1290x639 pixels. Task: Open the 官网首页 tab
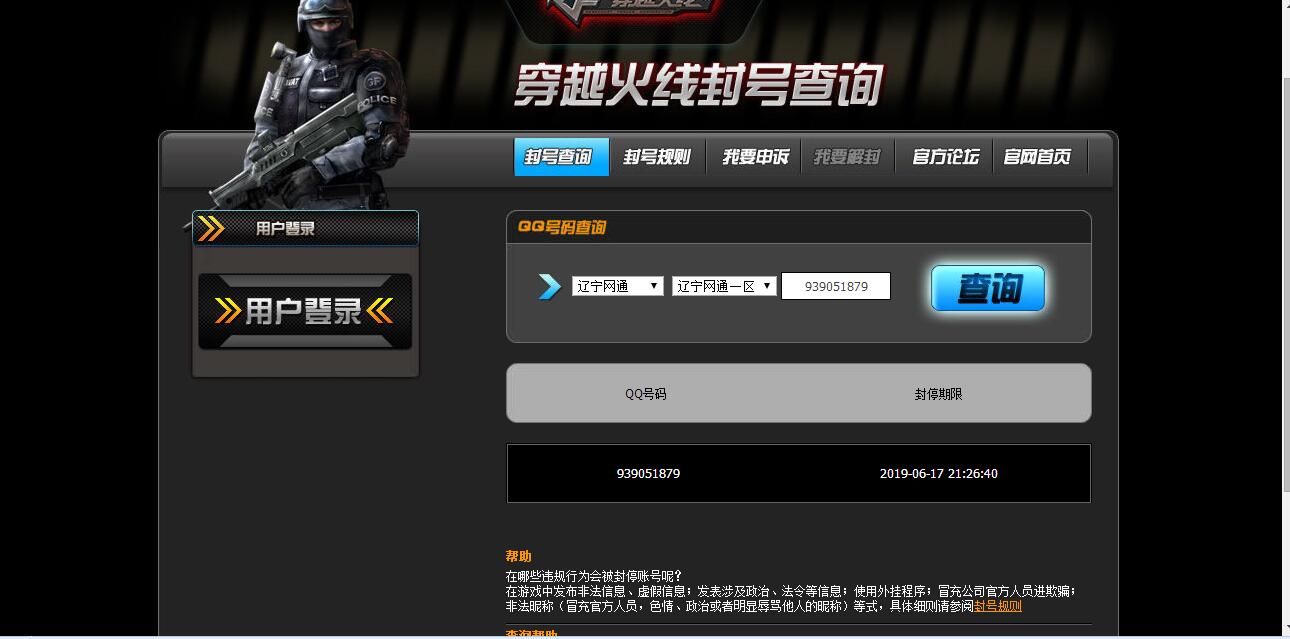click(1038, 157)
